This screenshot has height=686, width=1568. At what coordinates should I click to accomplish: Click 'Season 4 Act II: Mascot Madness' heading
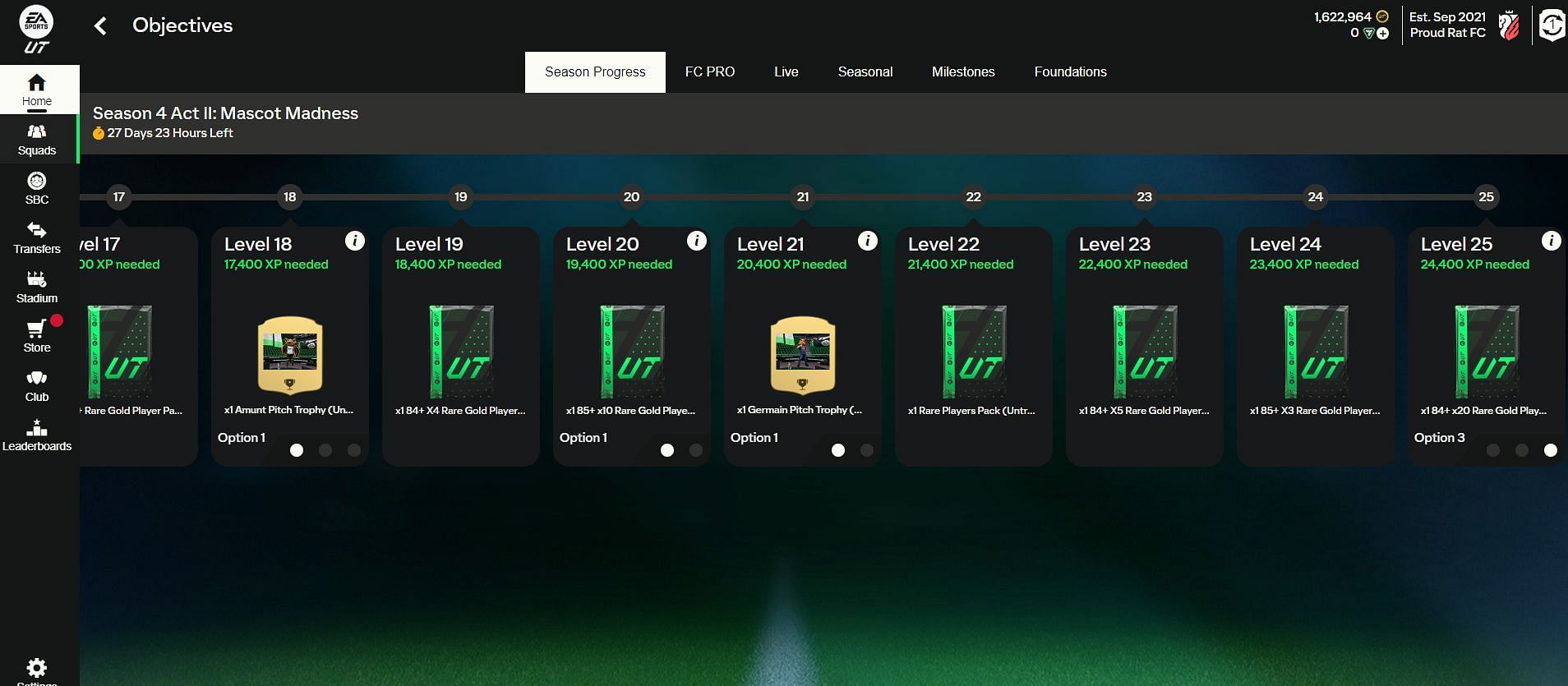pos(225,113)
